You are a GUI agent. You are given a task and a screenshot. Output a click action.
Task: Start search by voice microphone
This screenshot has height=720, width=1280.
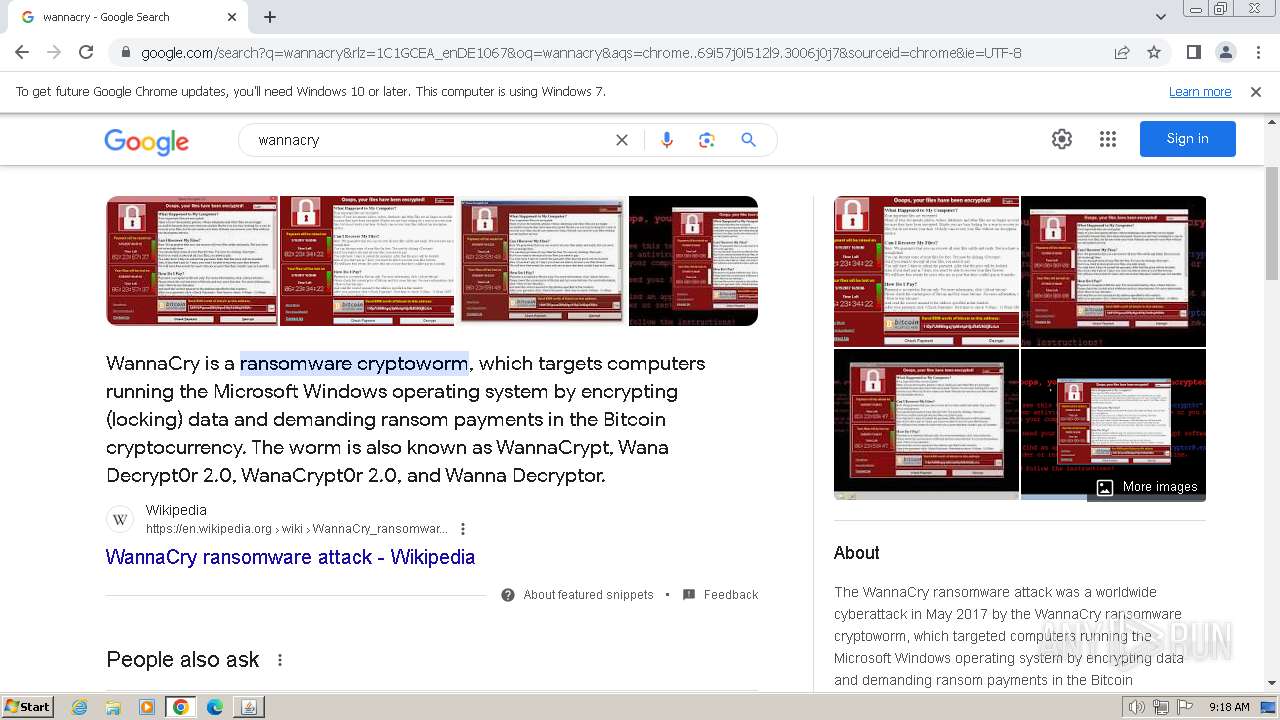pos(667,140)
